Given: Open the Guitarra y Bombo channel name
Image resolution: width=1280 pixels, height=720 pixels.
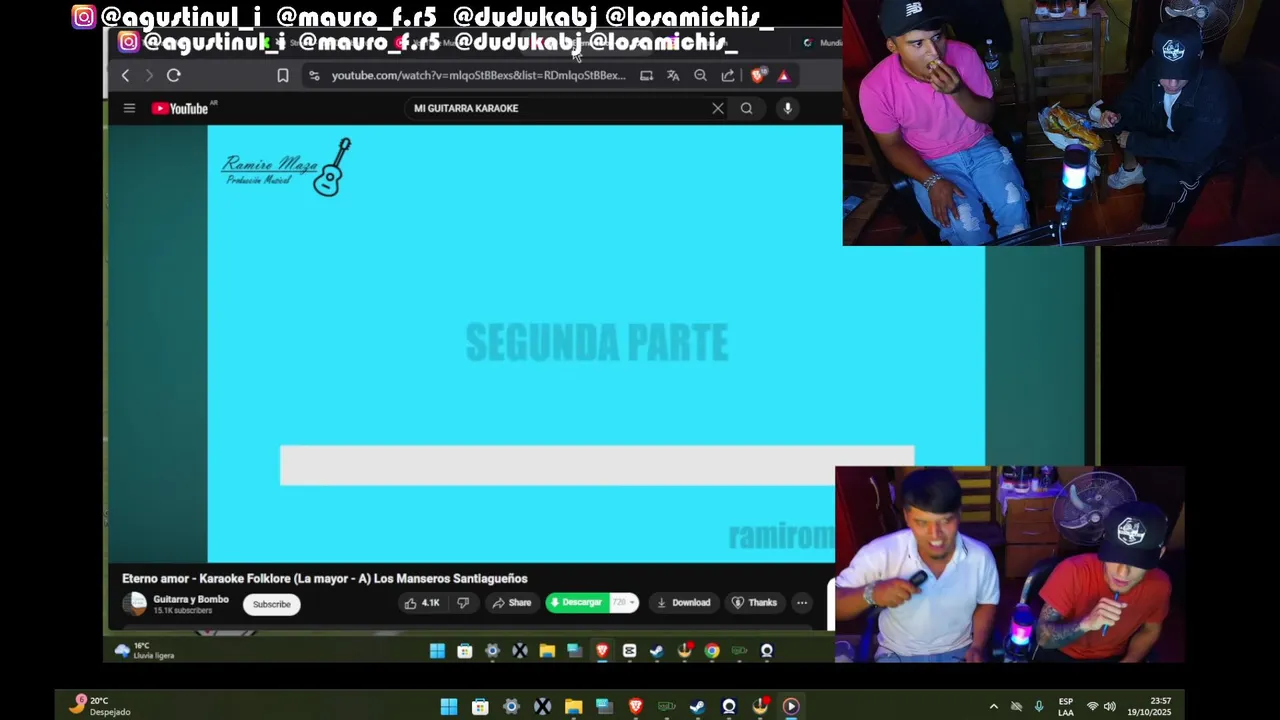Looking at the screenshot, I should 191,599.
